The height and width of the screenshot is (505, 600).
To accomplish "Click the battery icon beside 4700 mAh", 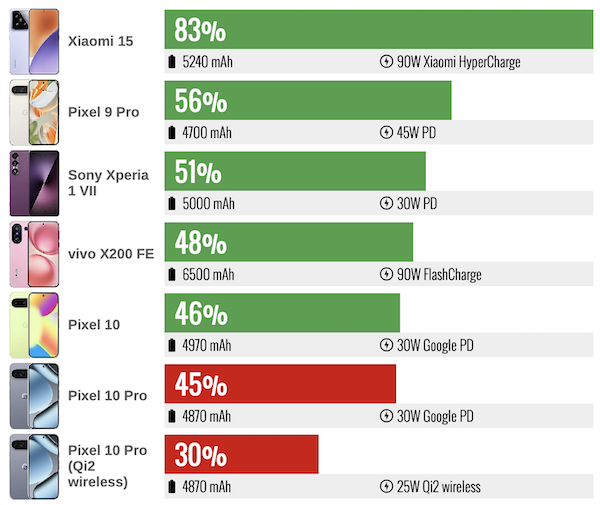I will [174, 133].
